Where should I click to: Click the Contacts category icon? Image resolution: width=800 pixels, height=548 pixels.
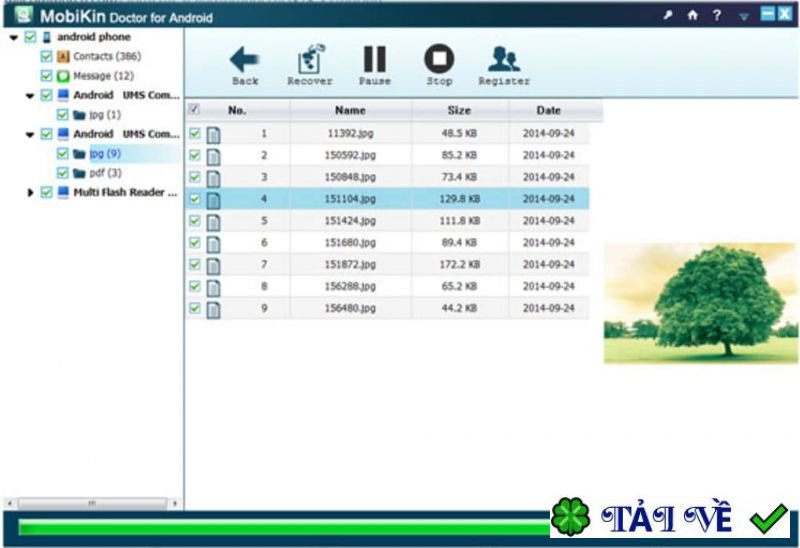click(x=63, y=56)
